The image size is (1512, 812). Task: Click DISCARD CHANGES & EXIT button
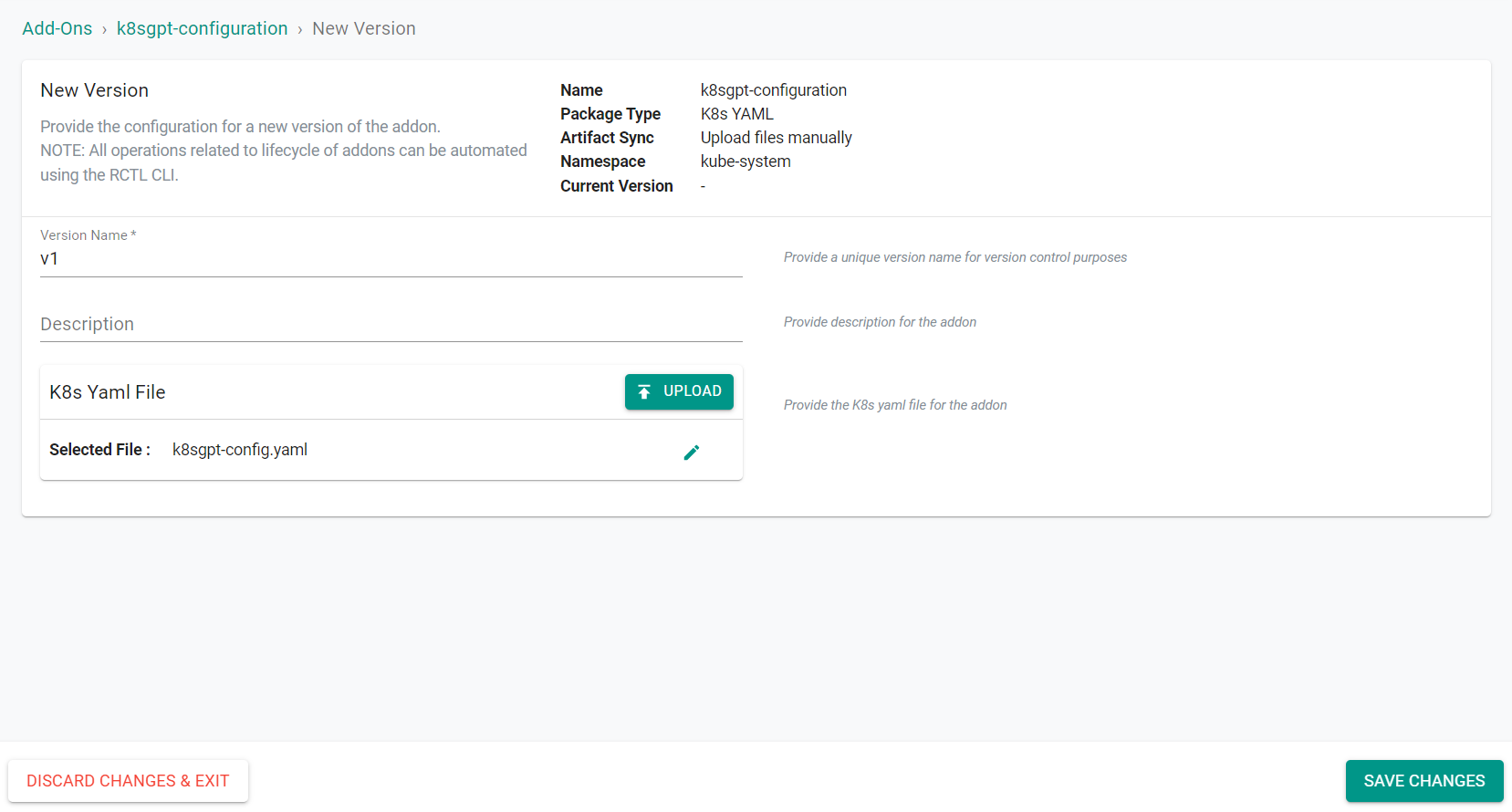pyautogui.click(x=128, y=781)
